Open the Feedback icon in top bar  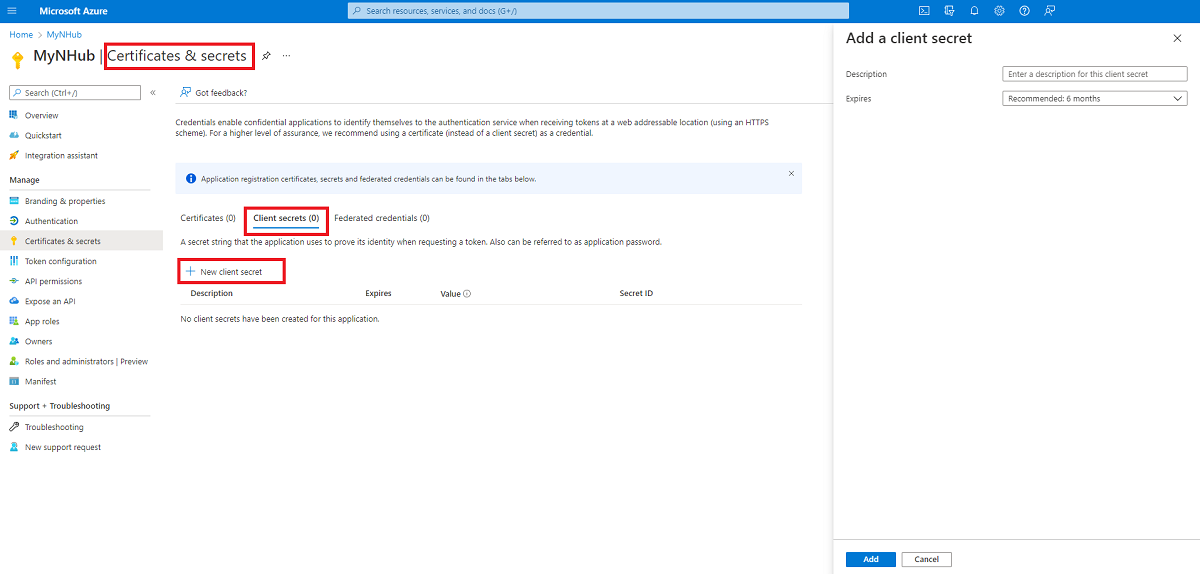coord(1049,11)
